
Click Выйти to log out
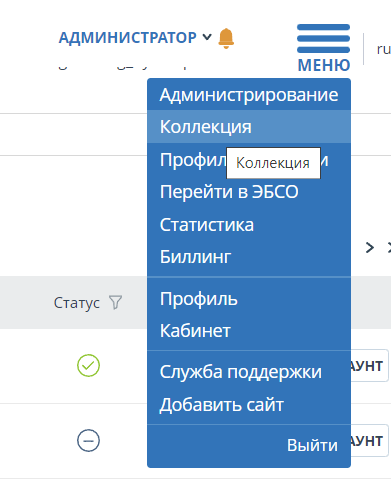tap(312, 445)
